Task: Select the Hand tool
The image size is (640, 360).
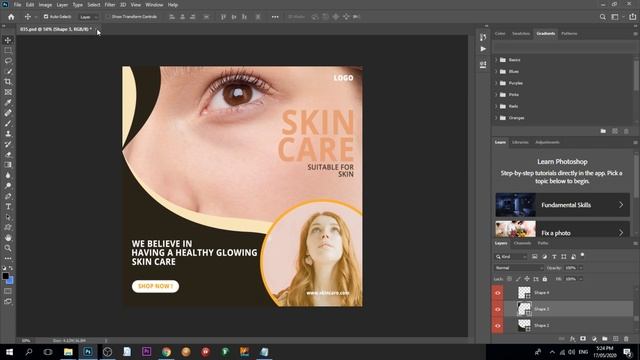Action: [8, 238]
